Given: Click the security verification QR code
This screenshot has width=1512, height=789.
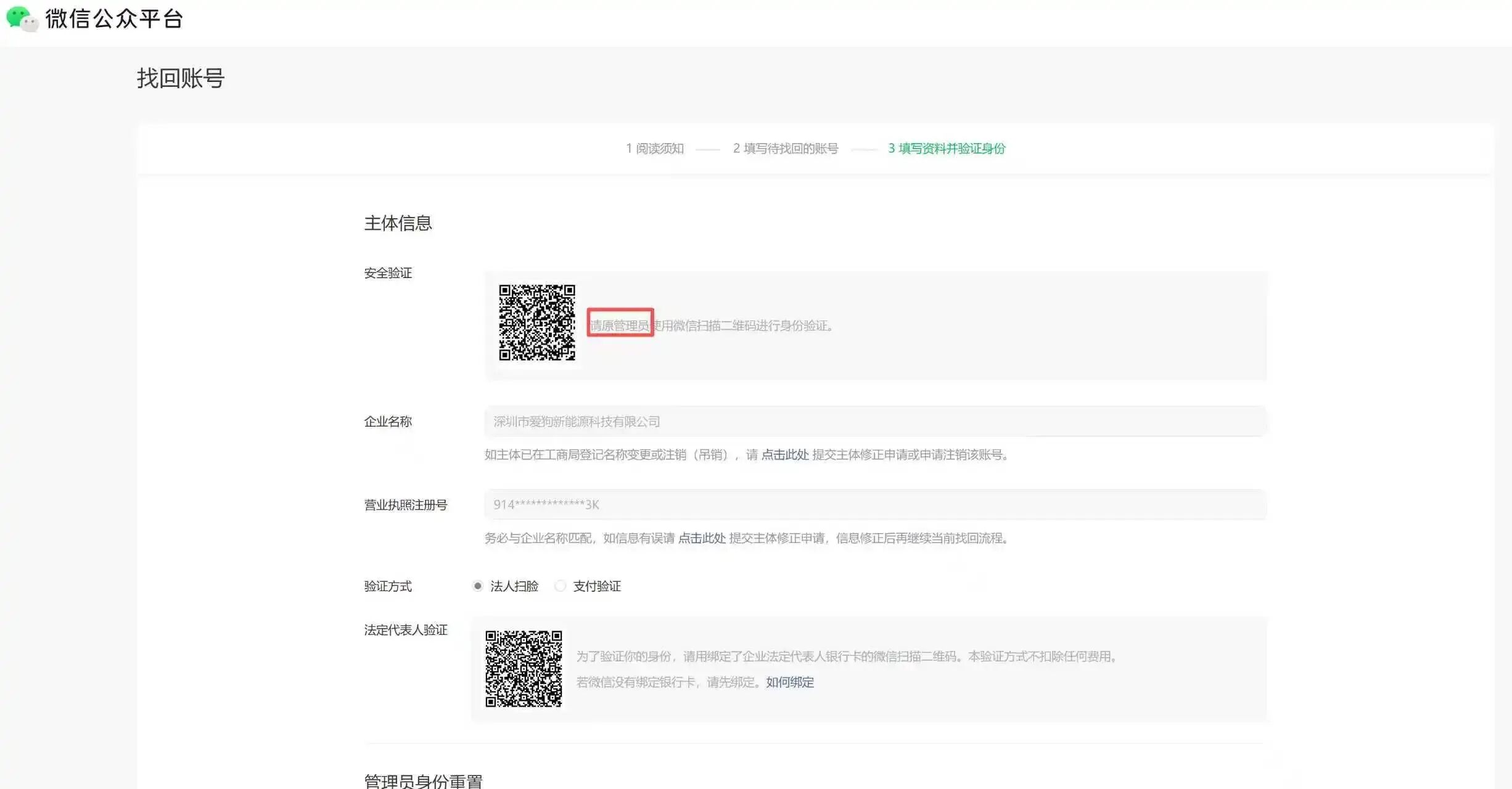Looking at the screenshot, I should coord(536,322).
